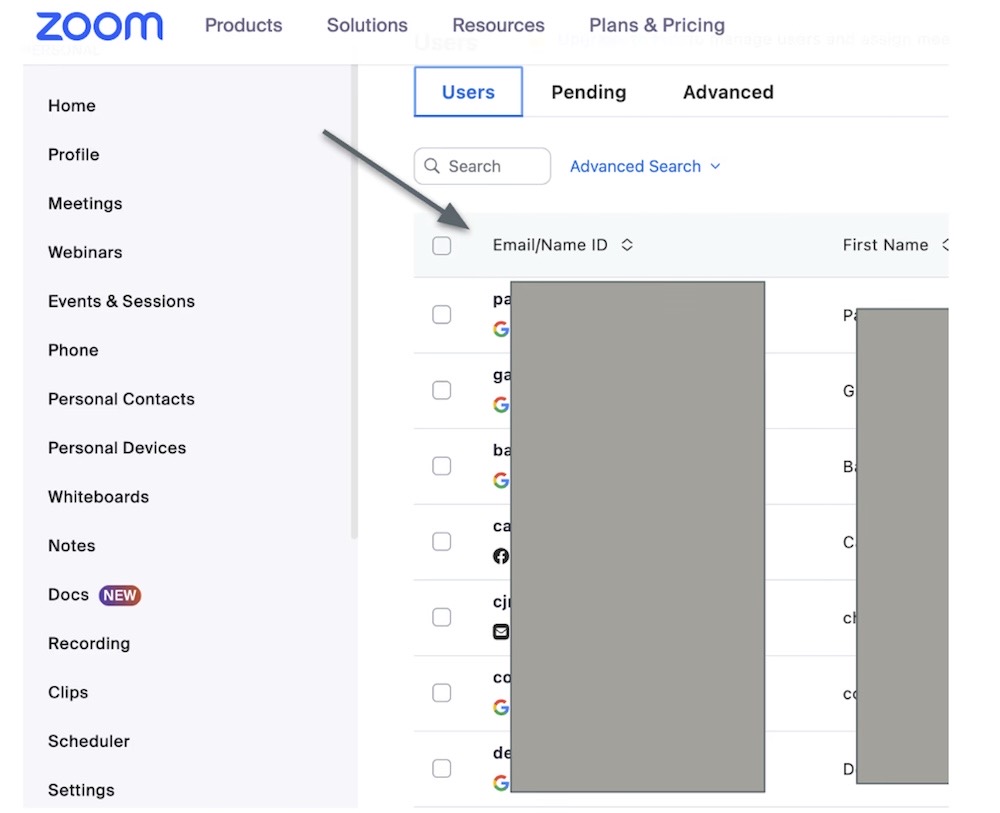This screenshot has height=813, width=1000.
Task: Check the select-all checkbox in the table header
Action: (x=442, y=245)
